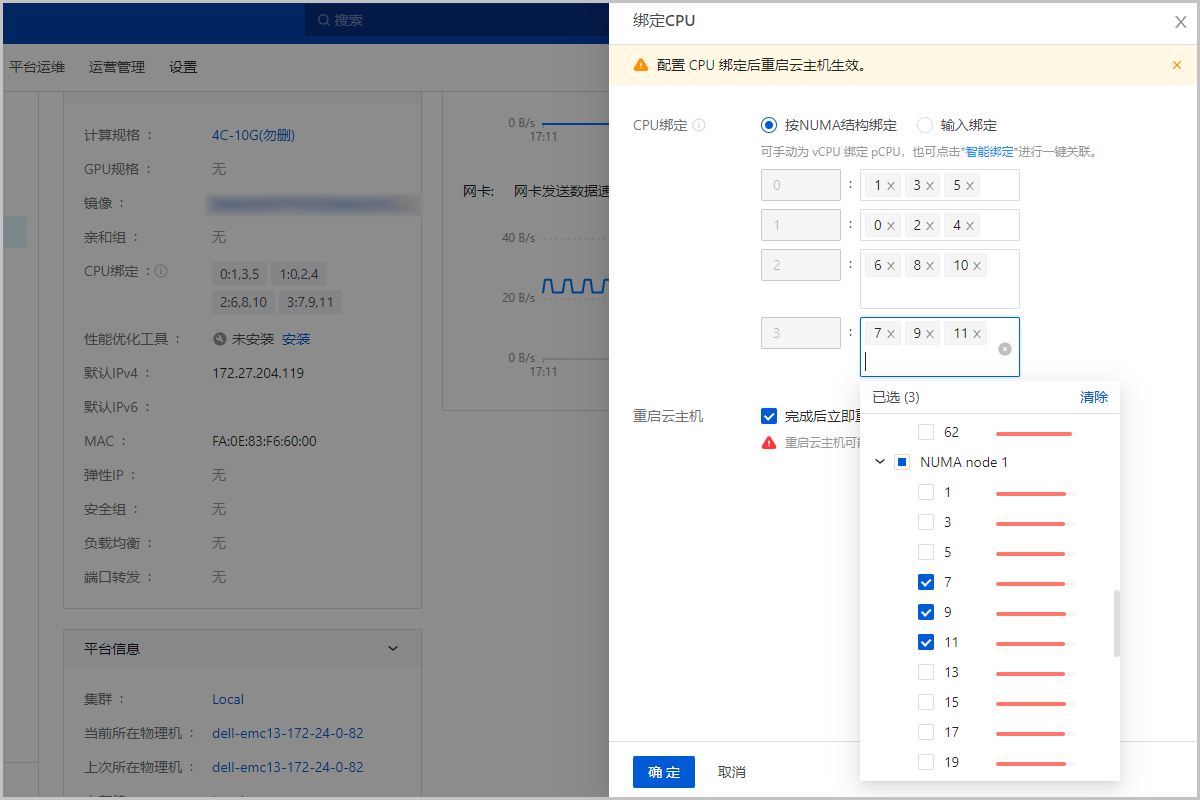1200x800 pixels.
Task: Open the pCPU selector for vCPU 2
Action: pos(939,279)
